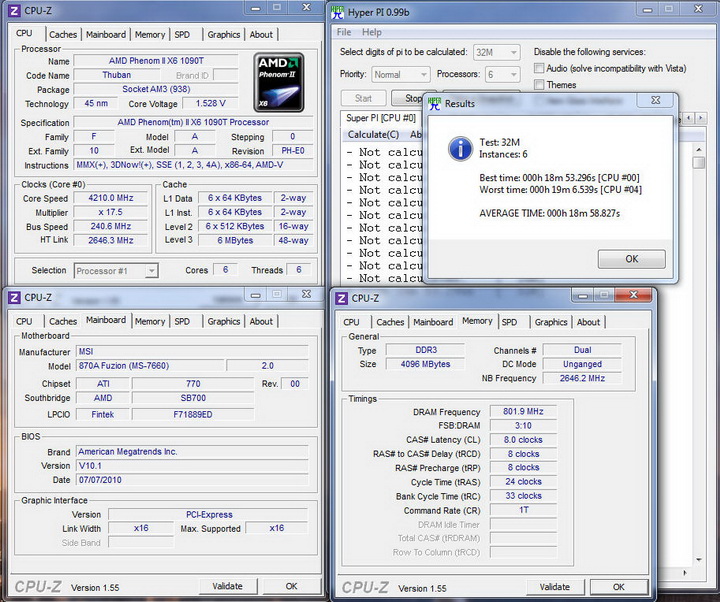Click the Stop button in Hyper PI
720x602 pixels.
pyautogui.click(x=413, y=98)
